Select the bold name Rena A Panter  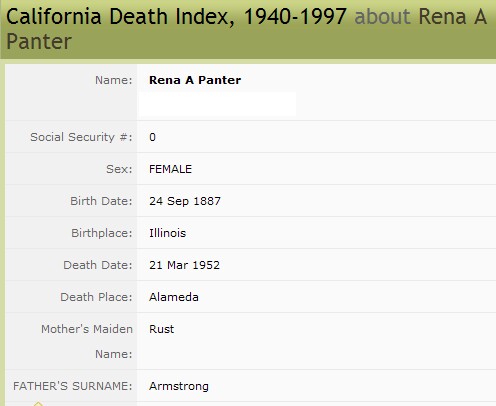[x=195, y=80]
